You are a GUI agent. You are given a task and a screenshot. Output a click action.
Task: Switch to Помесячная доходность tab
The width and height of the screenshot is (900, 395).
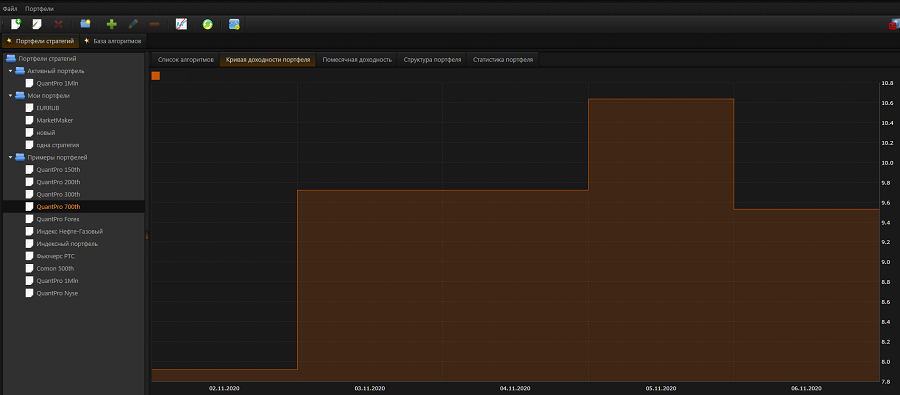[x=357, y=60]
